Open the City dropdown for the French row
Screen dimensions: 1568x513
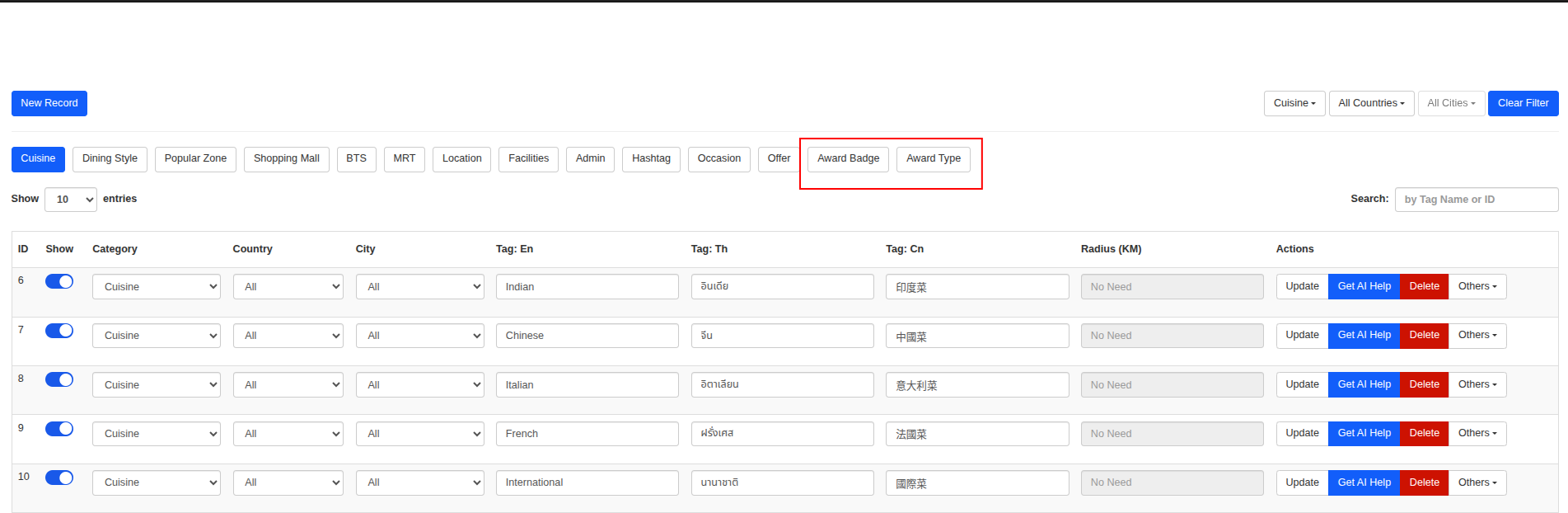tap(420, 434)
